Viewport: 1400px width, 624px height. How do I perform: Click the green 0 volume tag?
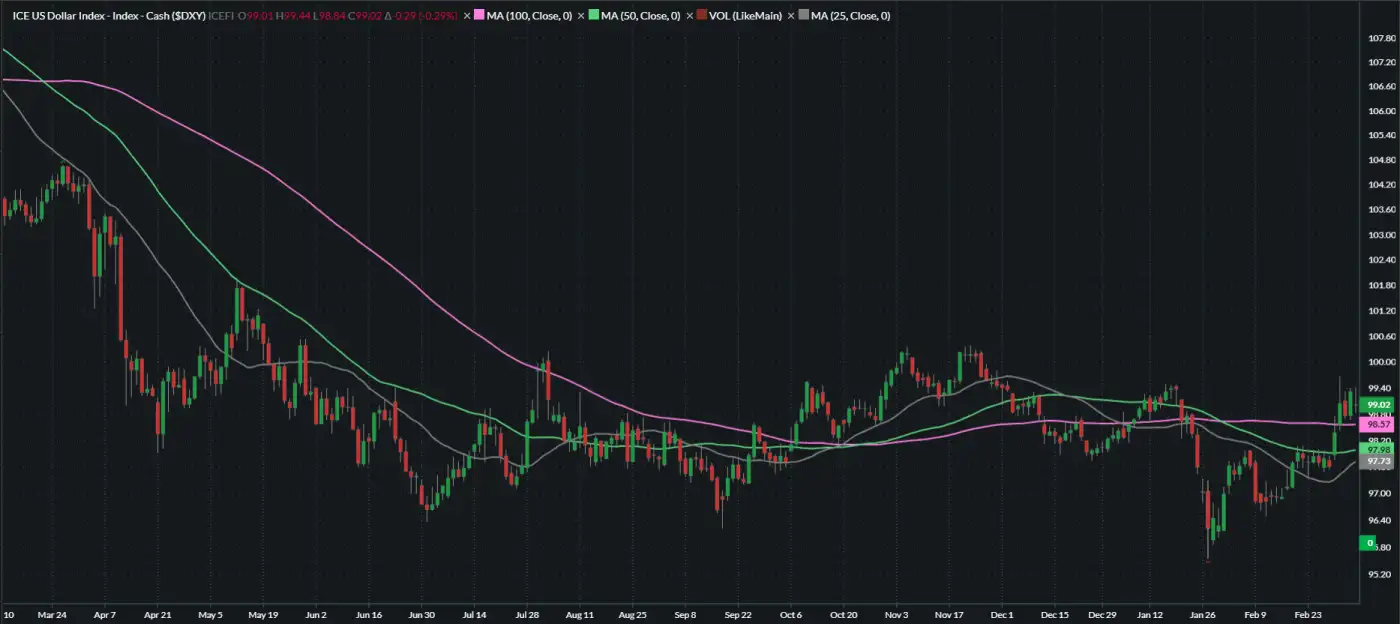(1366, 543)
